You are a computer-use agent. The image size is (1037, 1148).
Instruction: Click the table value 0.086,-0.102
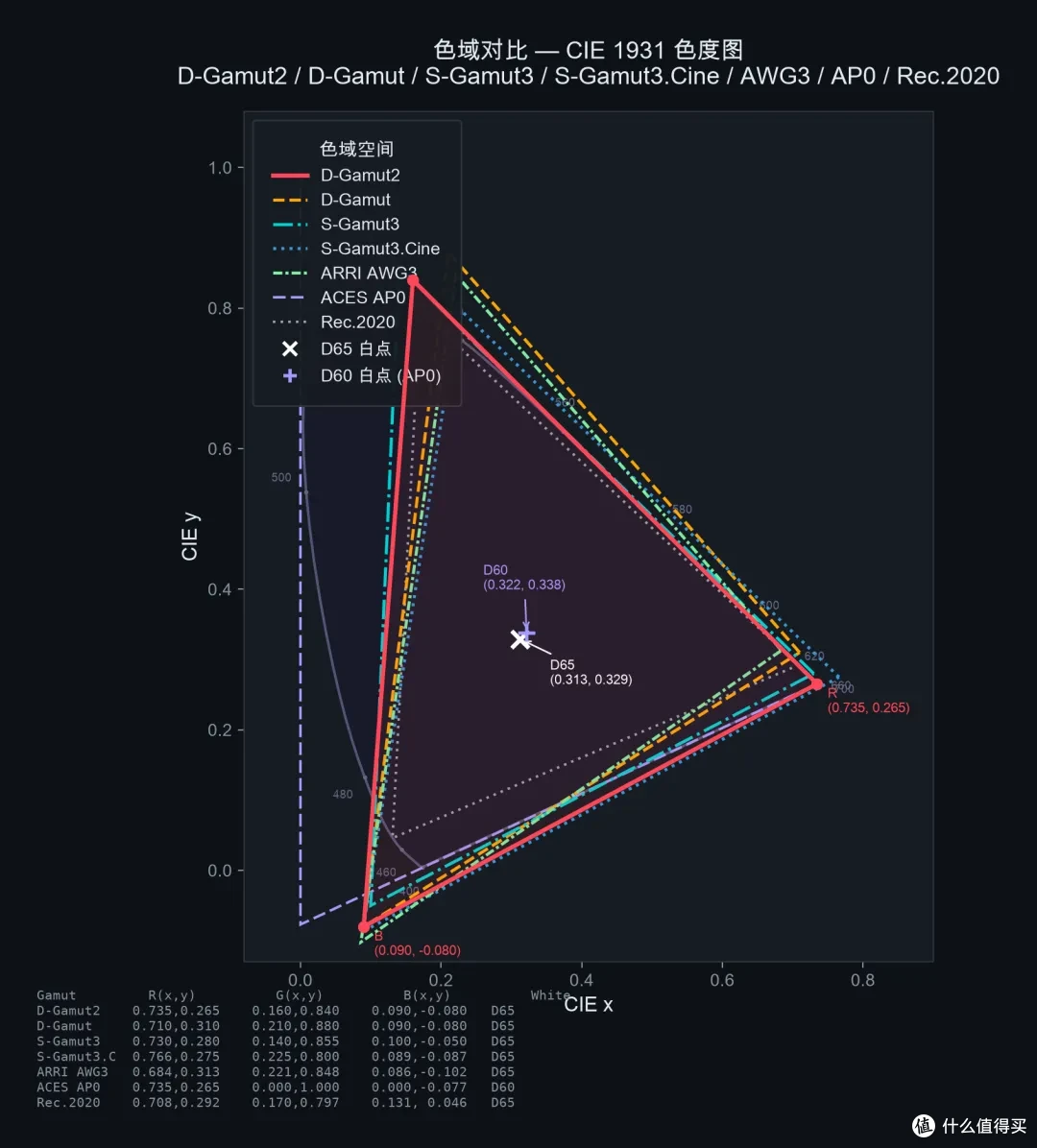(419, 1072)
